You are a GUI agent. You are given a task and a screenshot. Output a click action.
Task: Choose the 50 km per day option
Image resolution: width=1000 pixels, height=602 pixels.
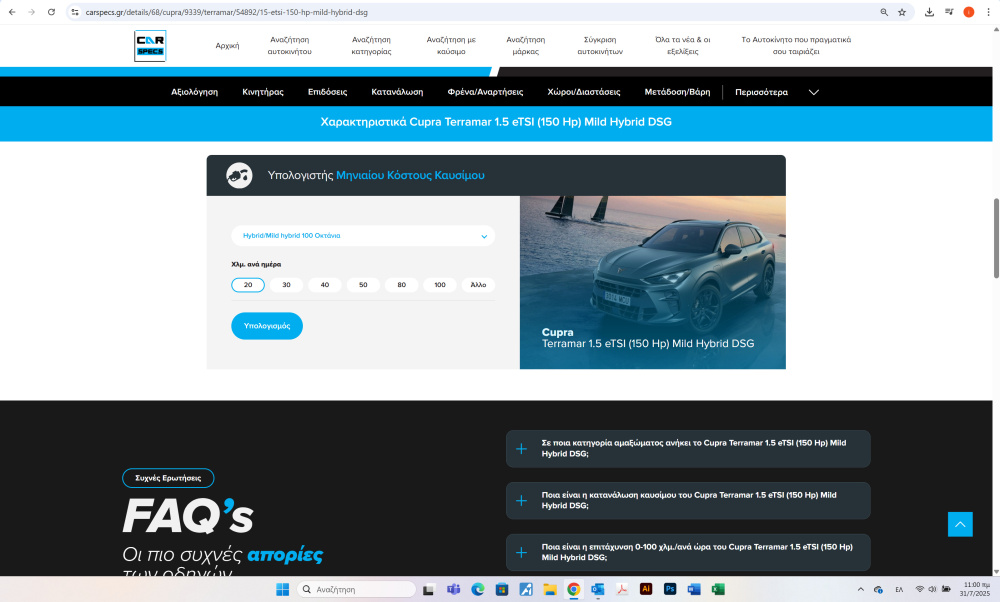[363, 285]
